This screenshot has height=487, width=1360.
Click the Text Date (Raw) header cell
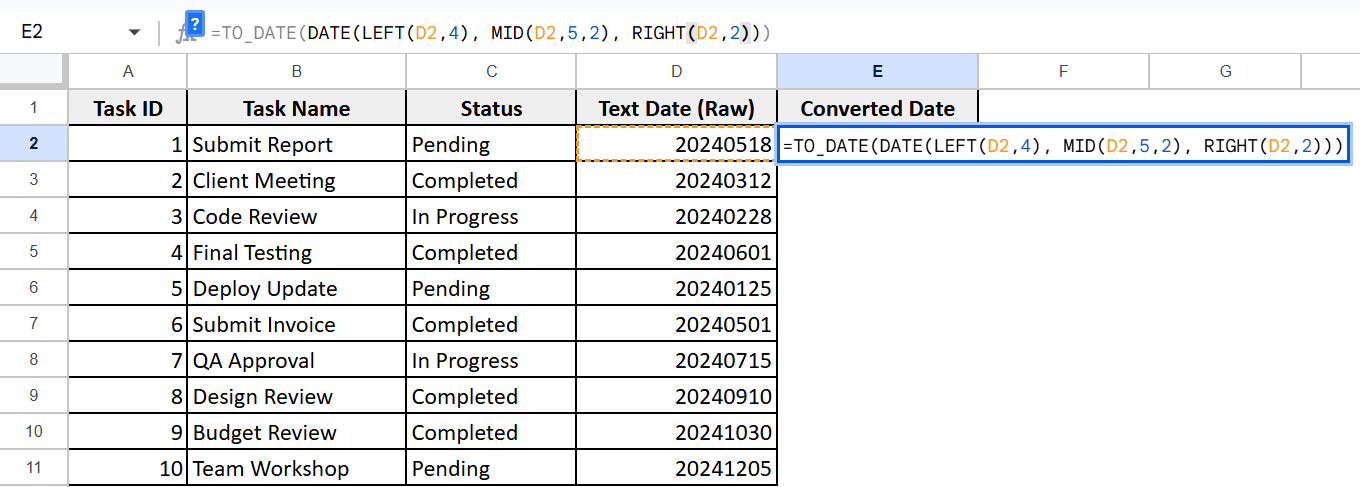677,108
